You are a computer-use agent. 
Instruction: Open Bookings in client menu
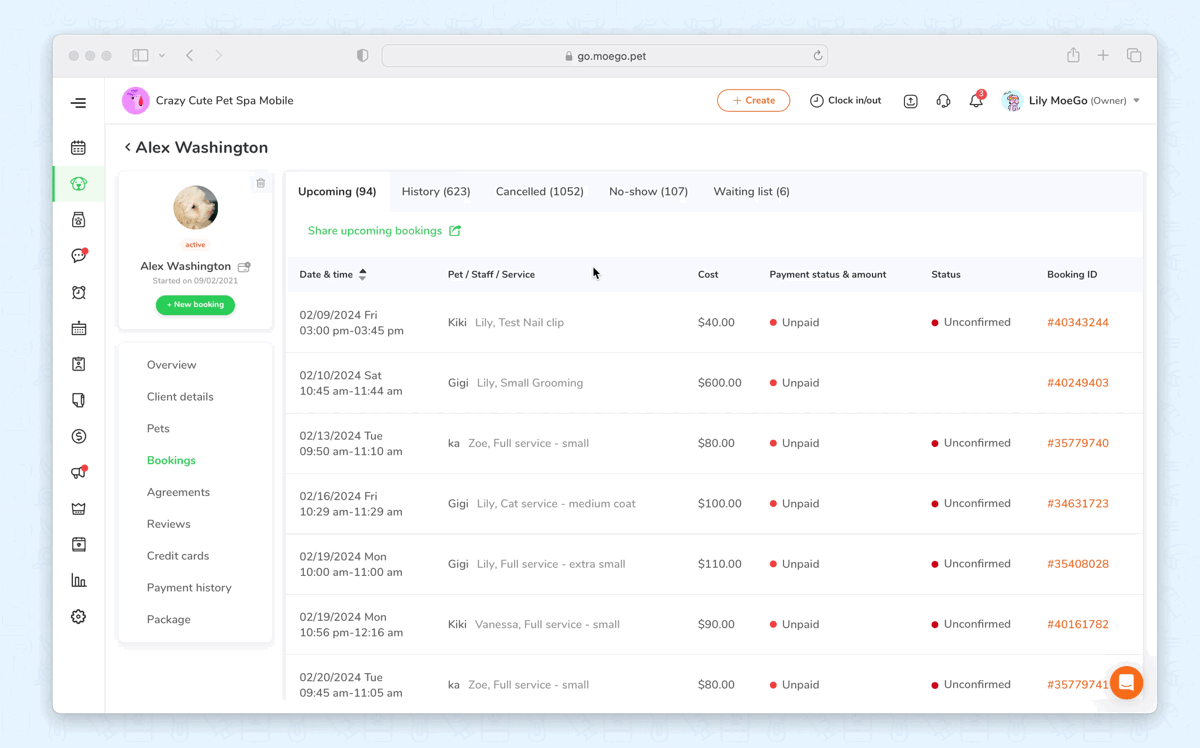point(171,461)
